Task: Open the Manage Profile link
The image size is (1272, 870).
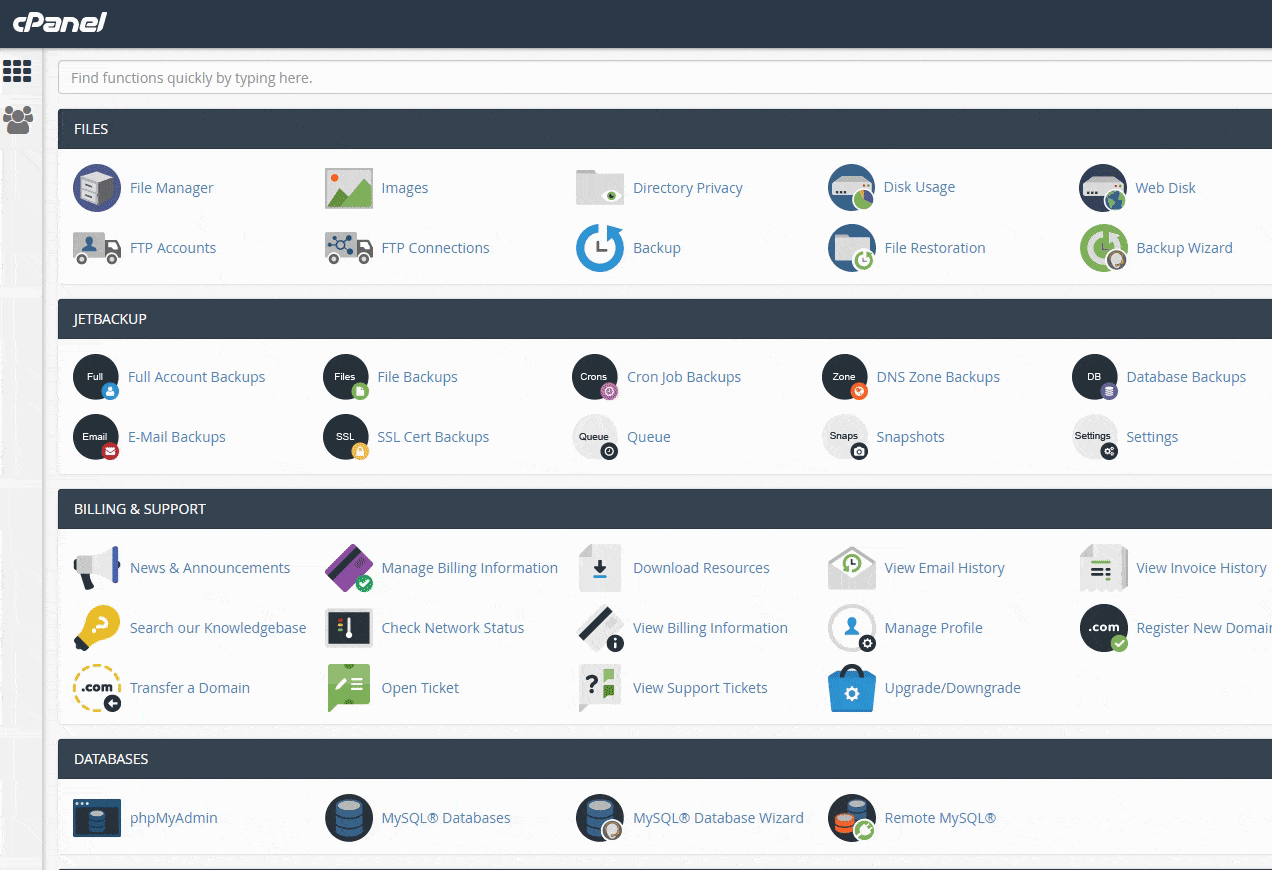Action: pos(933,628)
